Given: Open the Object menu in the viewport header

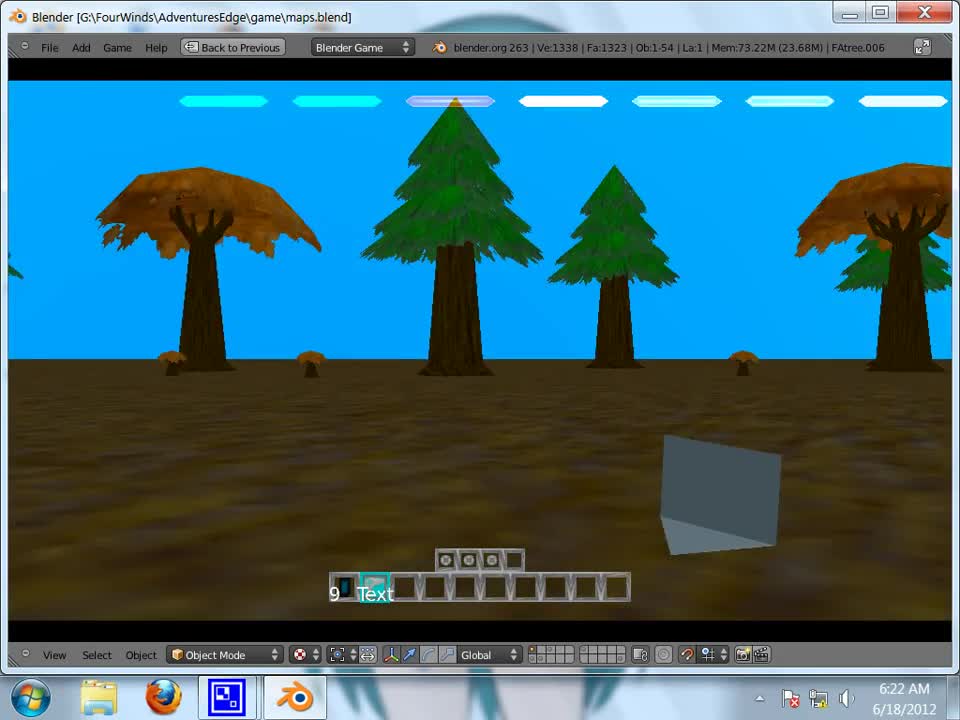Looking at the screenshot, I should [140, 654].
